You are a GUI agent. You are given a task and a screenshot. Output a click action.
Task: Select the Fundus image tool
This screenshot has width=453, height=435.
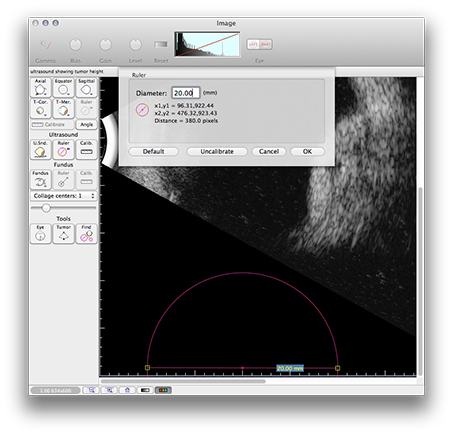tap(40, 180)
